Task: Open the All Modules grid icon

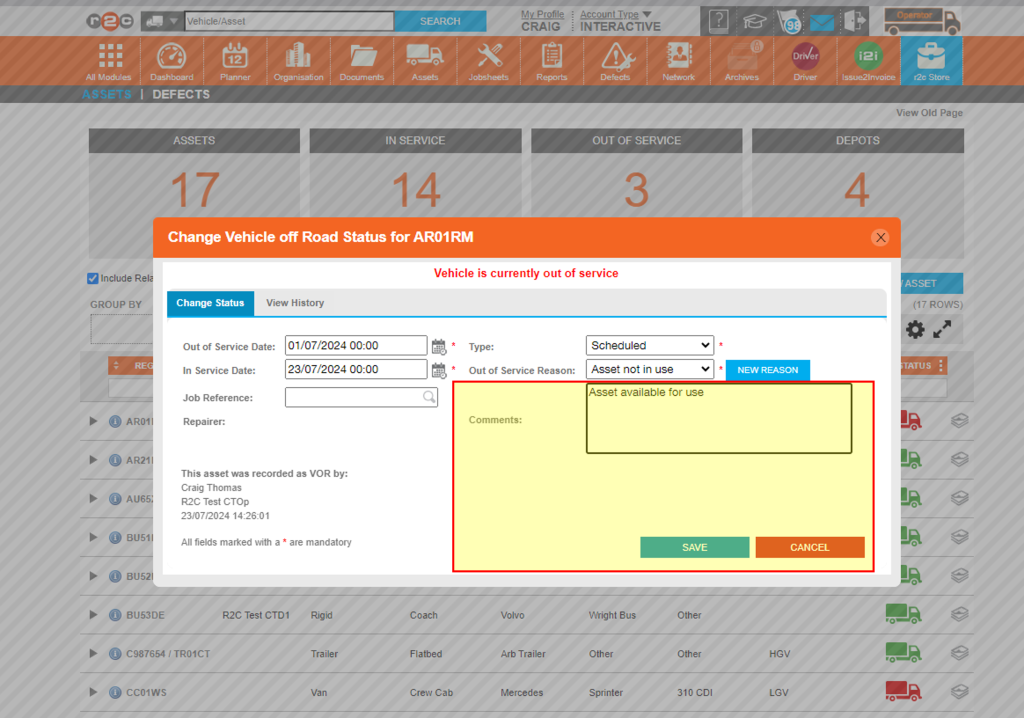Action: 109,61
